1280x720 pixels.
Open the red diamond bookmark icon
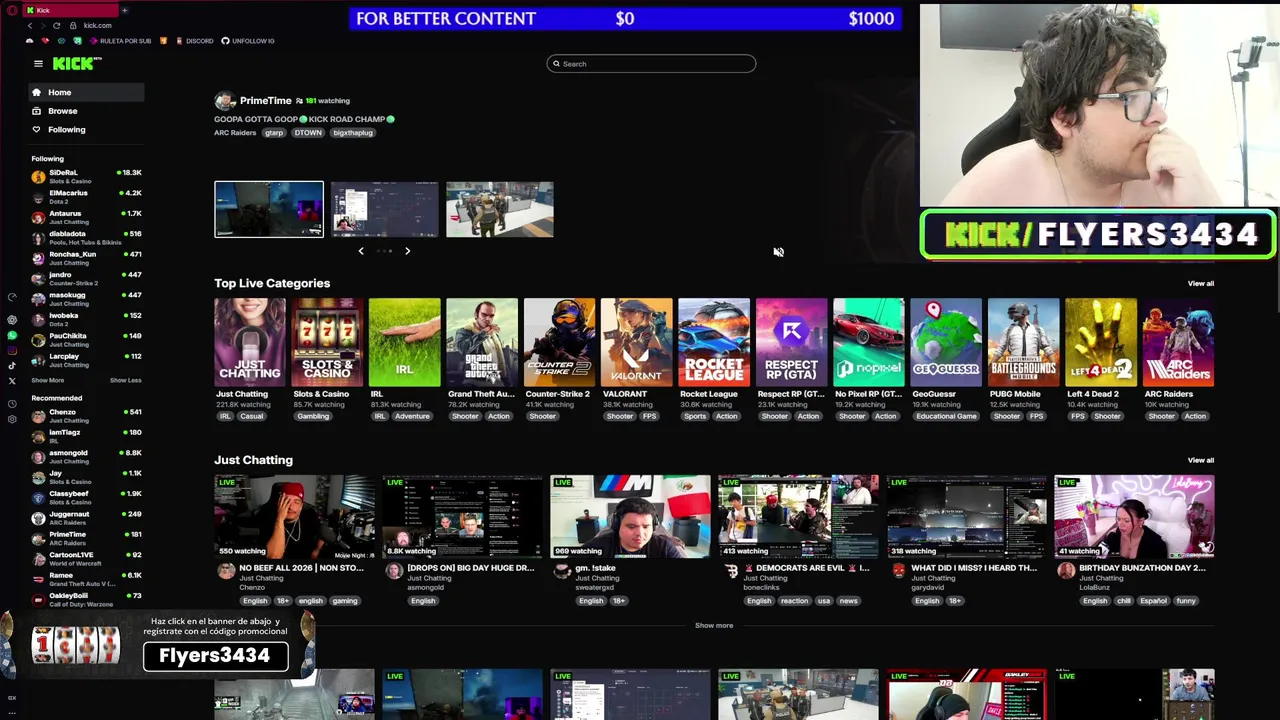coord(45,41)
